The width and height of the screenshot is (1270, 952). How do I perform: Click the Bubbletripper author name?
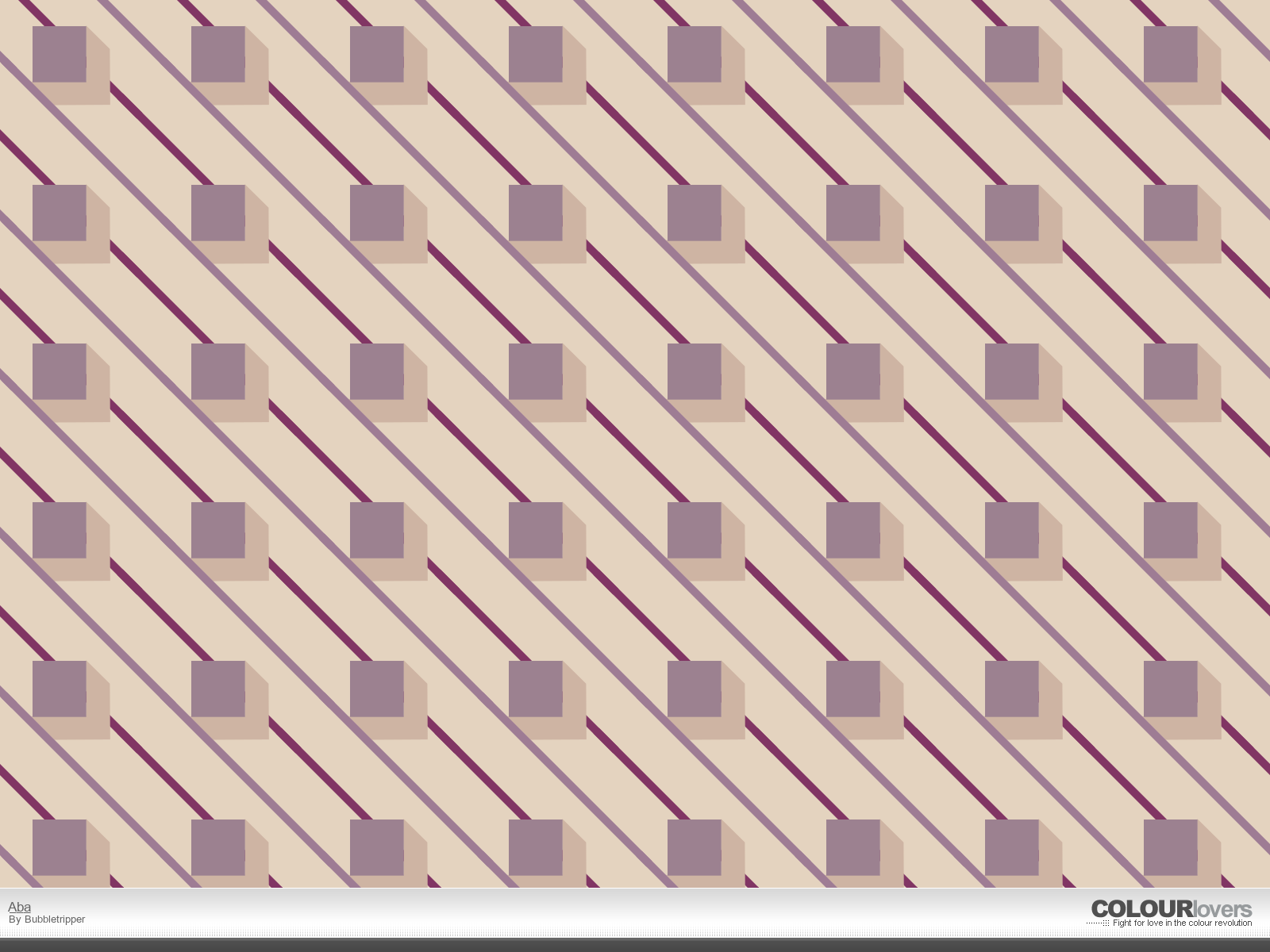(x=54, y=919)
